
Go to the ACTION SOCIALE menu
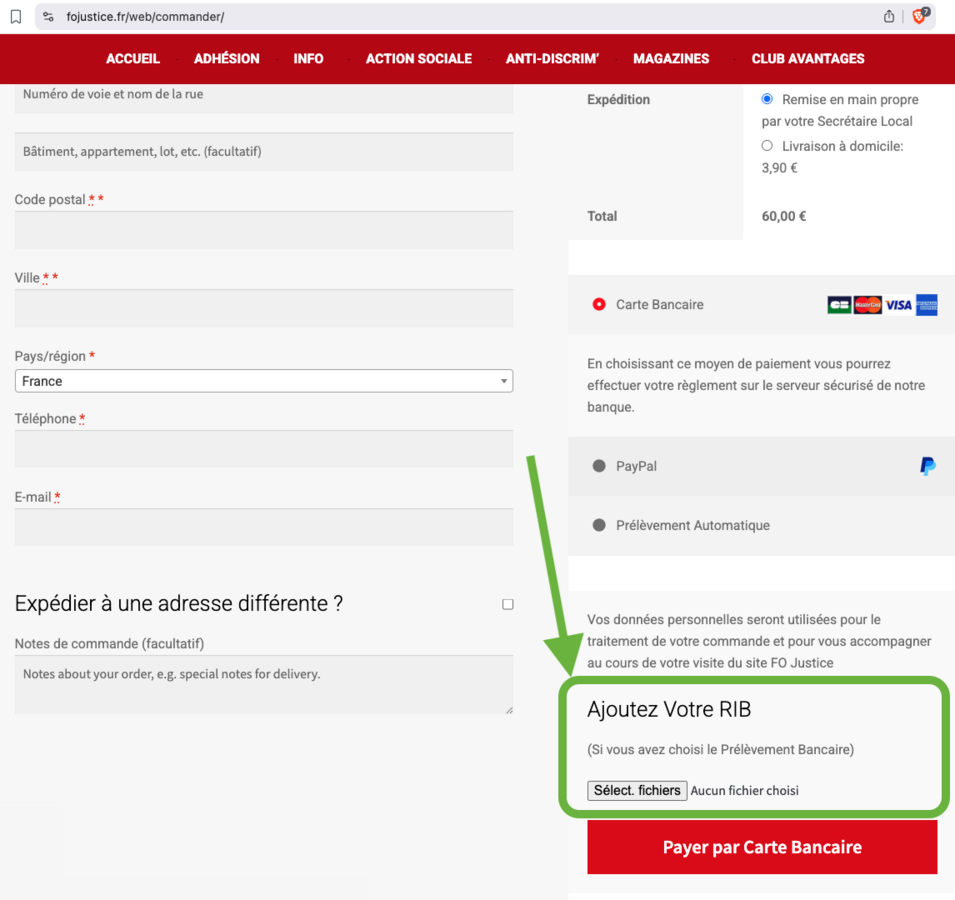pyautogui.click(x=418, y=59)
